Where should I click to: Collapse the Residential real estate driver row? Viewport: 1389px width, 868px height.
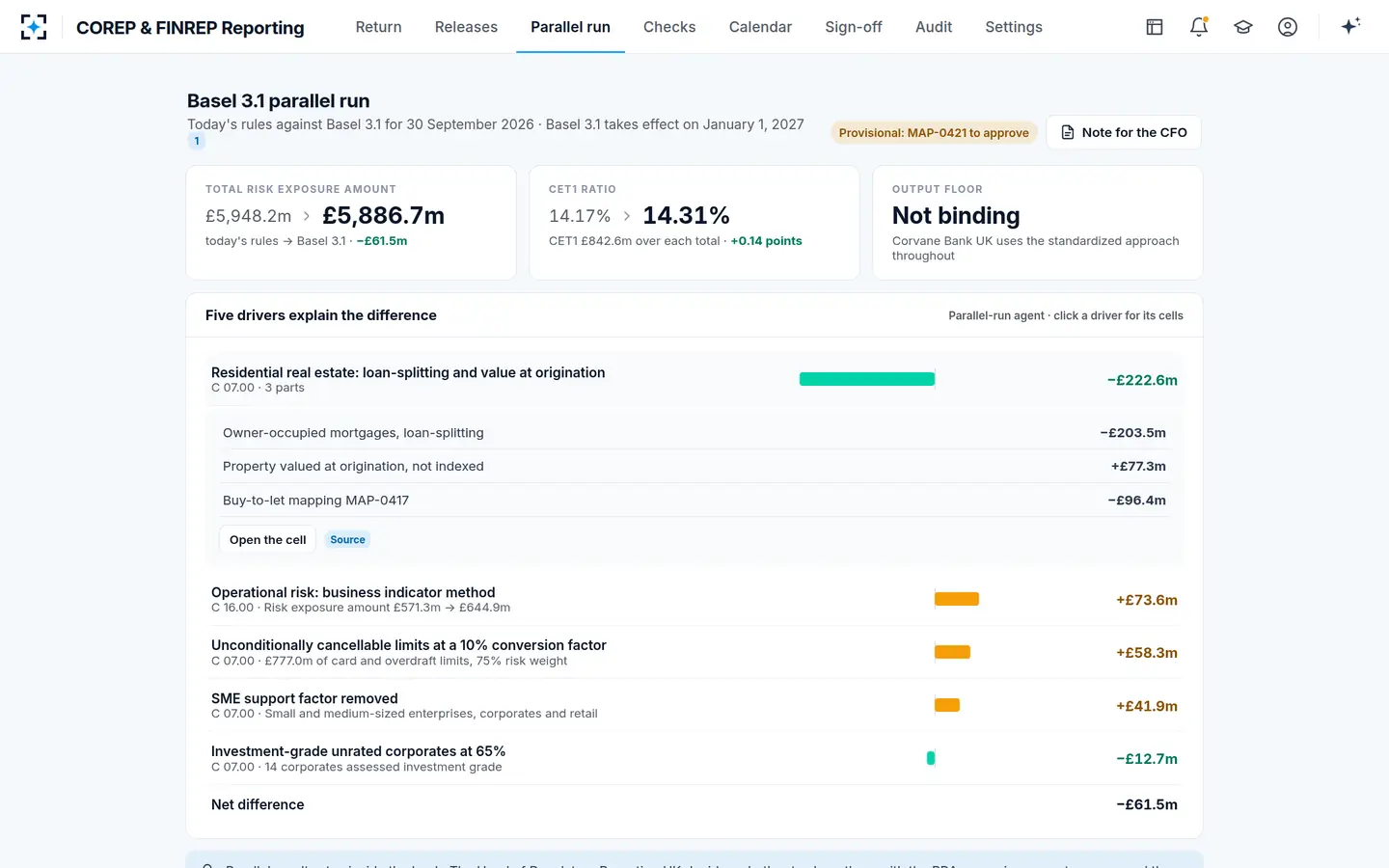(694, 379)
